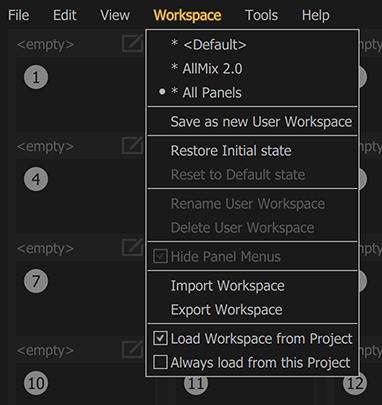Click <empty> label above panel 1
This screenshot has height=405, width=382.
(x=45, y=44)
